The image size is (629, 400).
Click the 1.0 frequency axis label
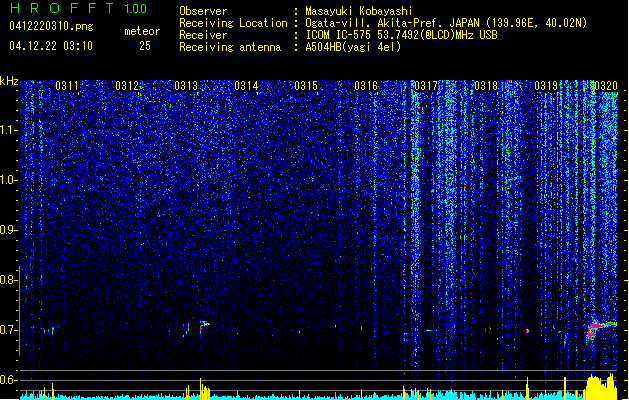(8, 180)
